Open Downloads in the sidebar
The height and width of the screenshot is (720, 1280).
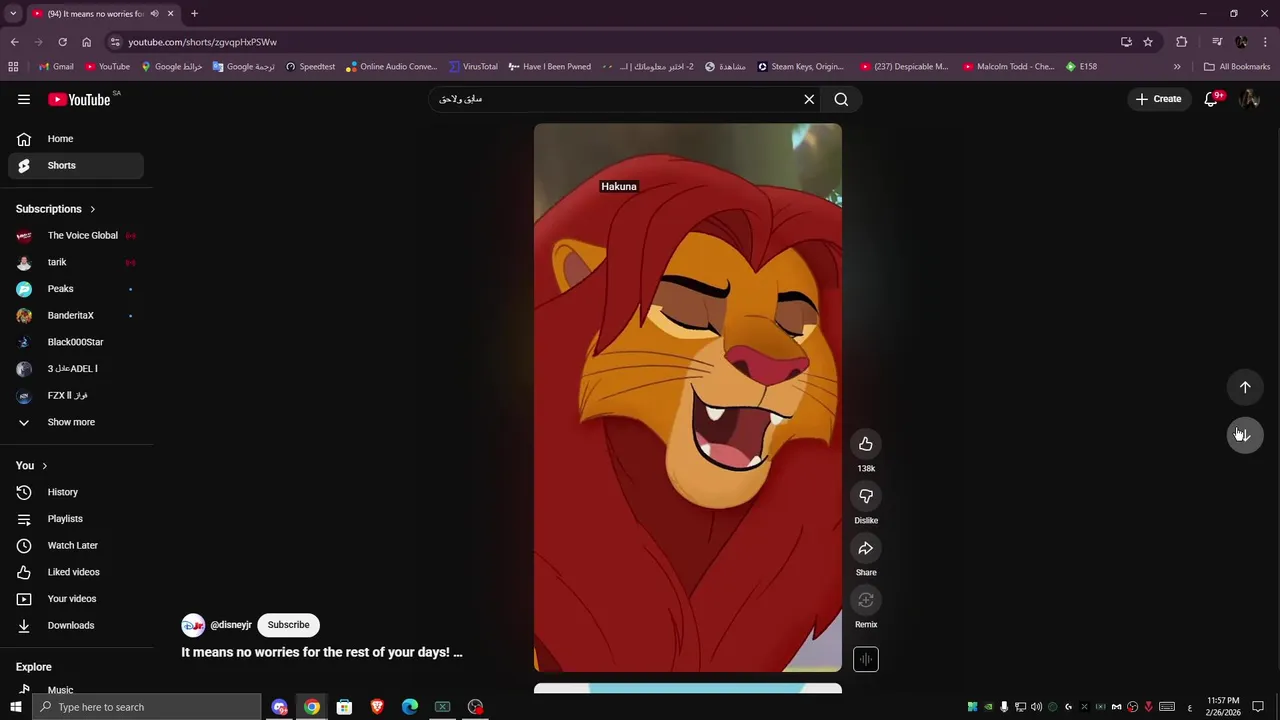pyautogui.click(x=76, y=625)
